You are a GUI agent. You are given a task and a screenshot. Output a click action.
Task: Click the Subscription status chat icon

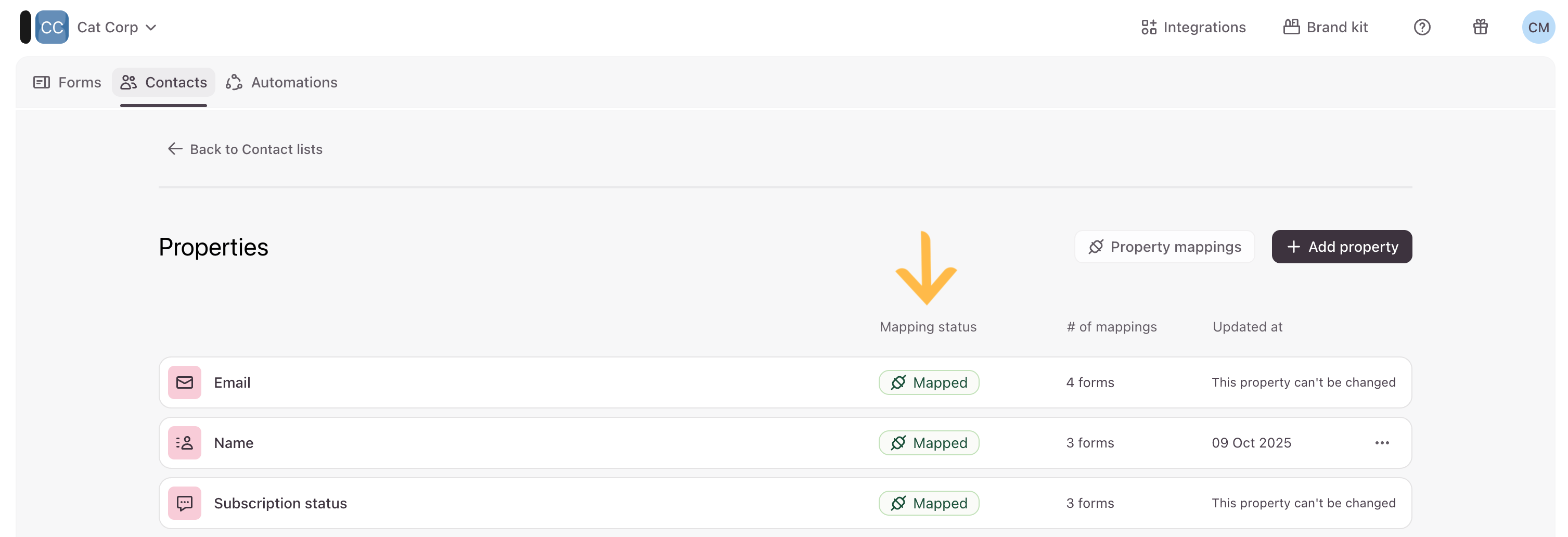(x=185, y=503)
